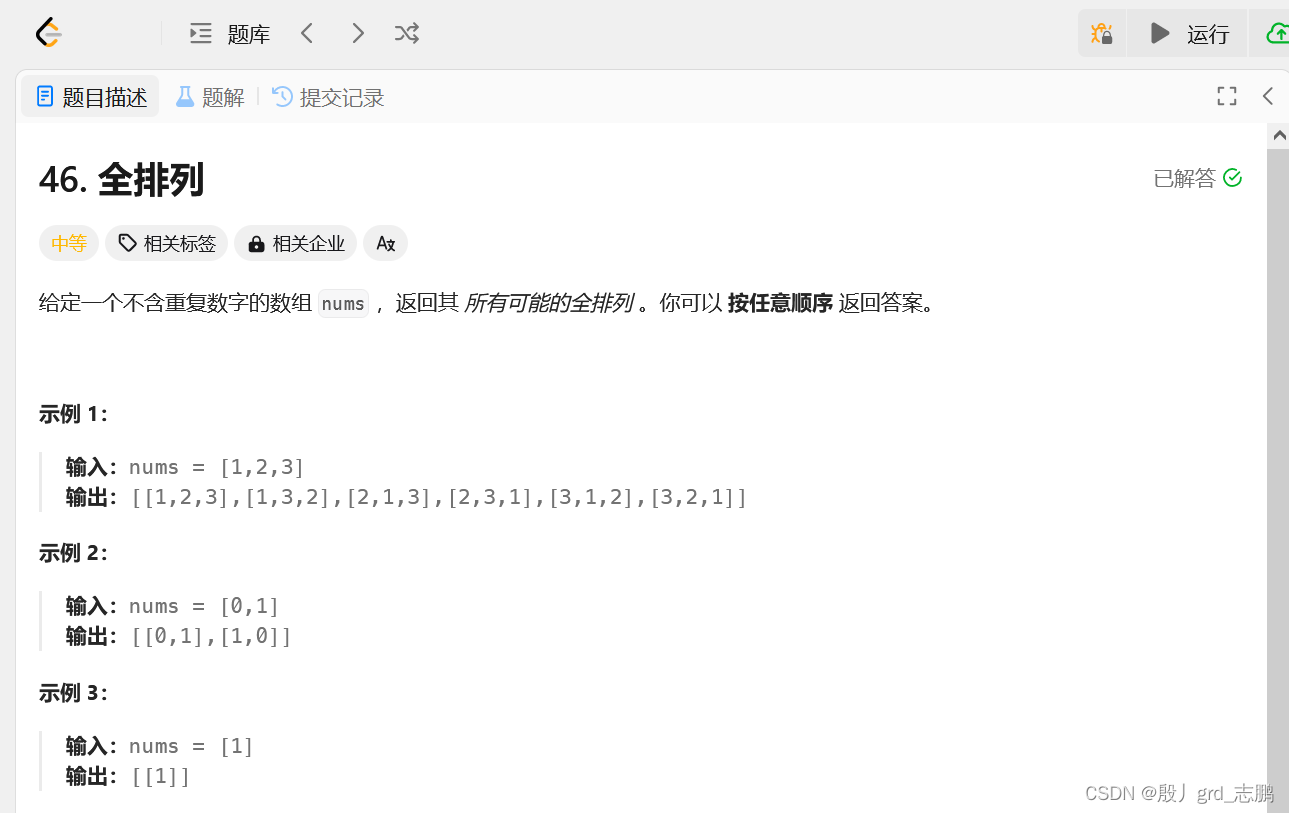The height and width of the screenshot is (813, 1289).
Task: Show 相关企业 related companies
Action: click(296, 243)
